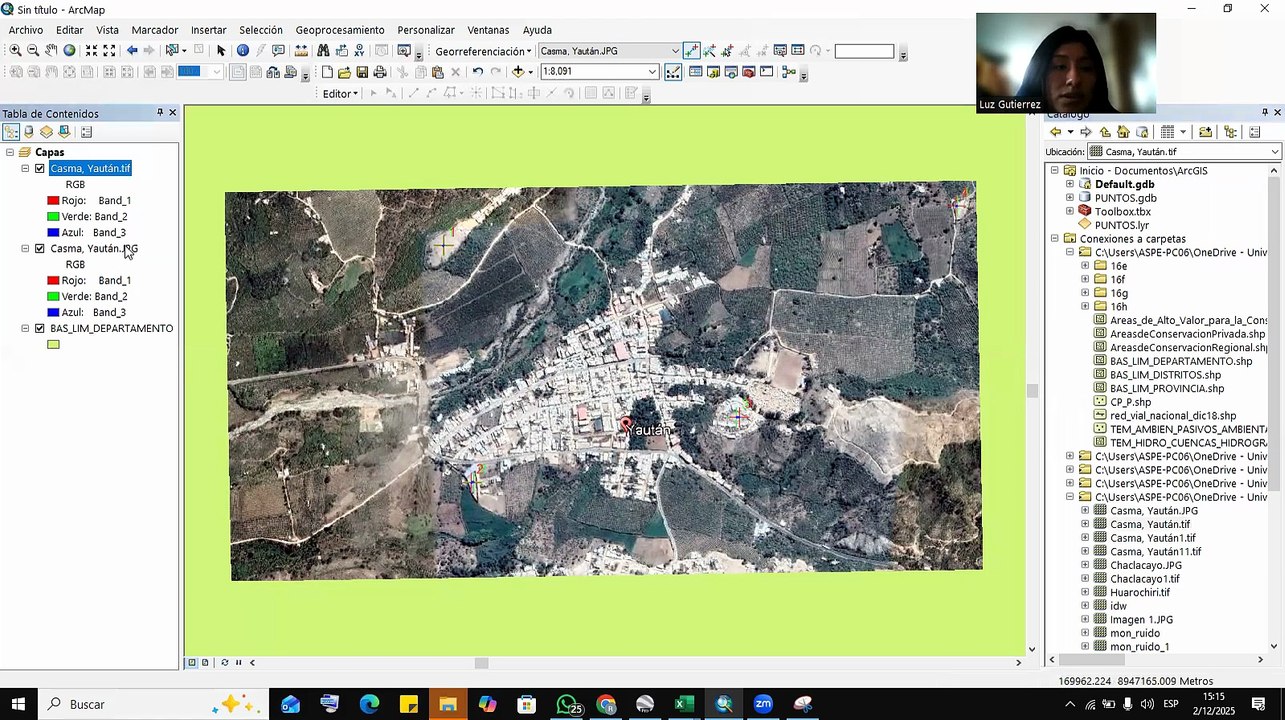The image size is (1285, 720).
Task: Open the ArcToolbox window
Action: click(x=748, y=72)
